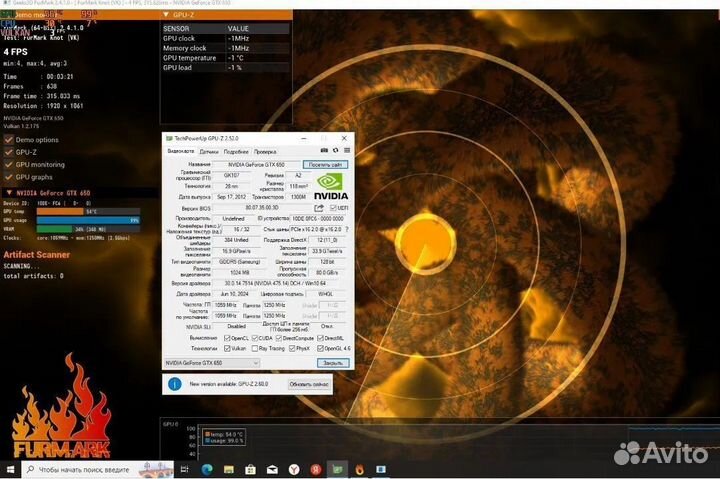Click the GPU temperature sensor row

tap(225, 58)
